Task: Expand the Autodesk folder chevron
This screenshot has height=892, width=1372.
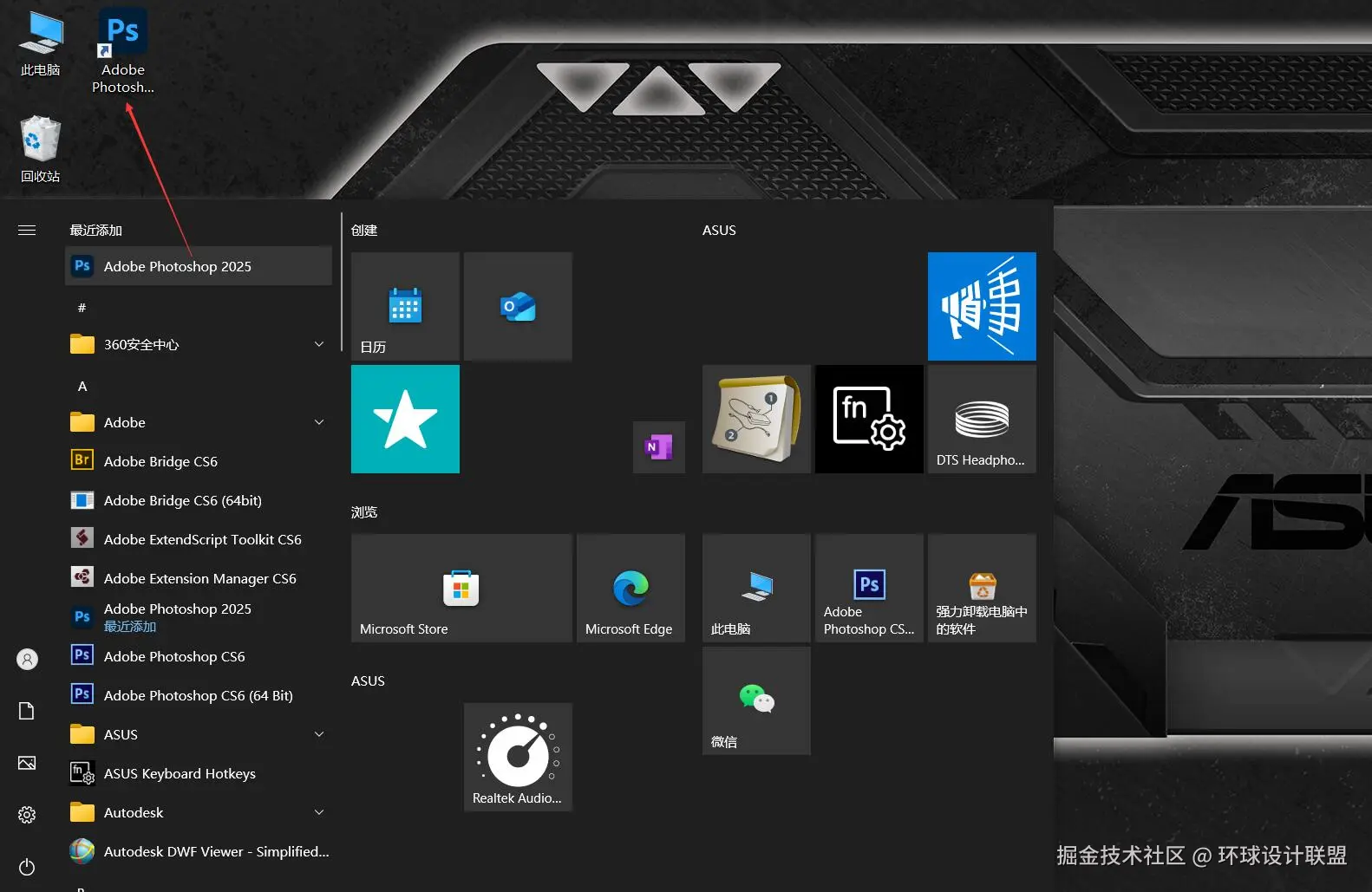Action: click(319, 812)
